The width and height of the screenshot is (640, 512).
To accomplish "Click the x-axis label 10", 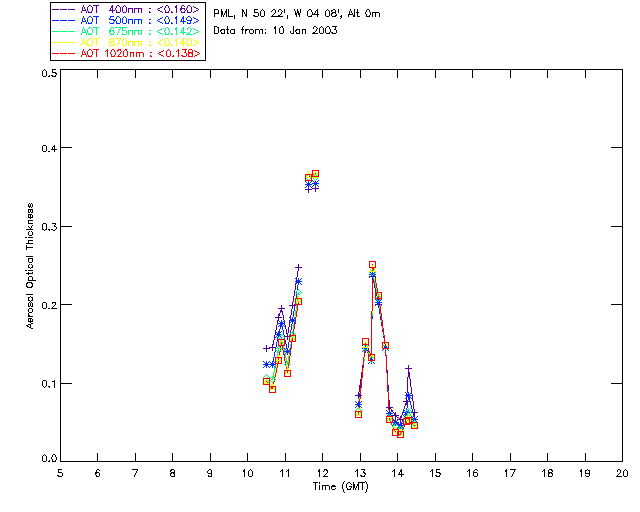I will pyautogui.click(x=247, y=473).
